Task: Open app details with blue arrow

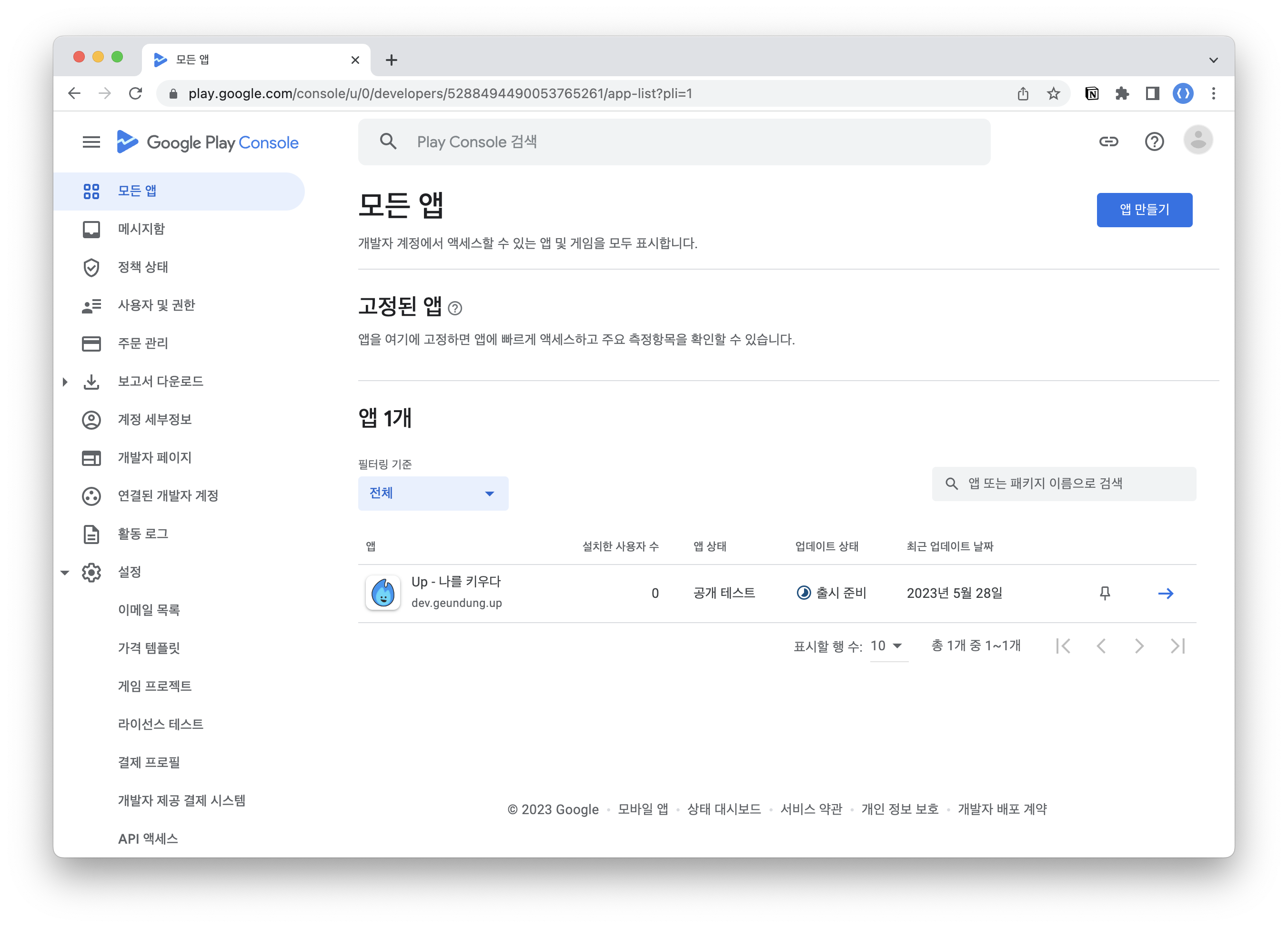Action: tap(1165, 593)
